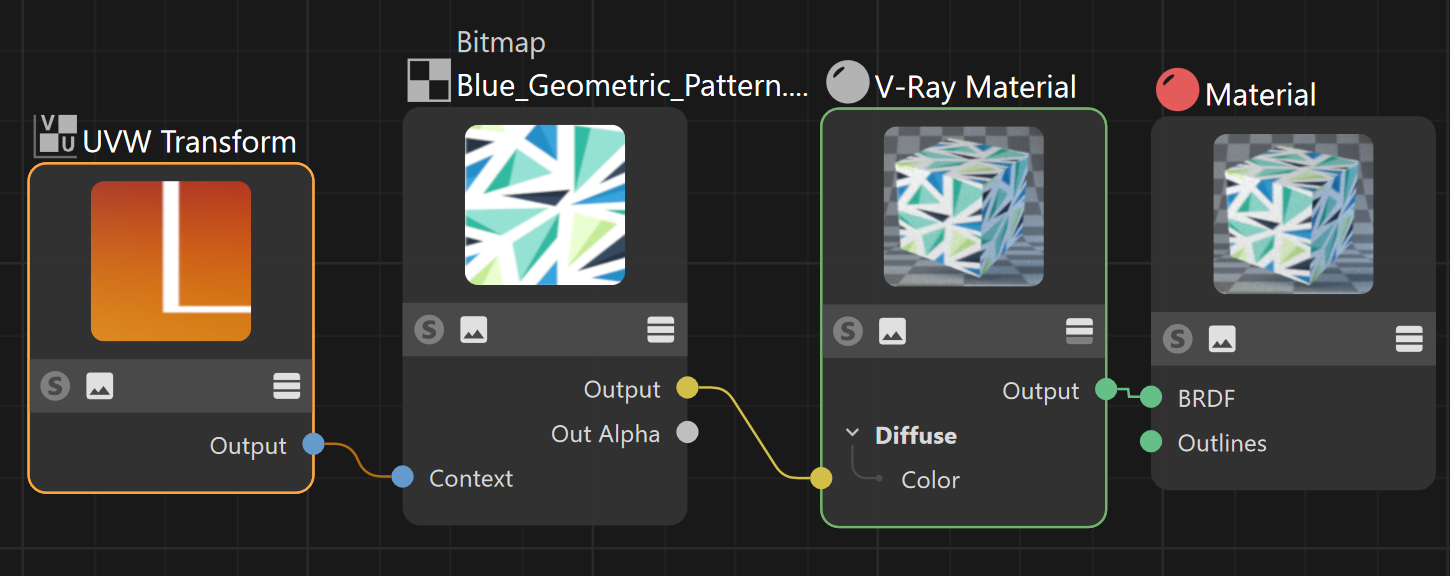1450x576 pixels.
Task: Click the Outlines green input port
Action: pos(1151,441)
